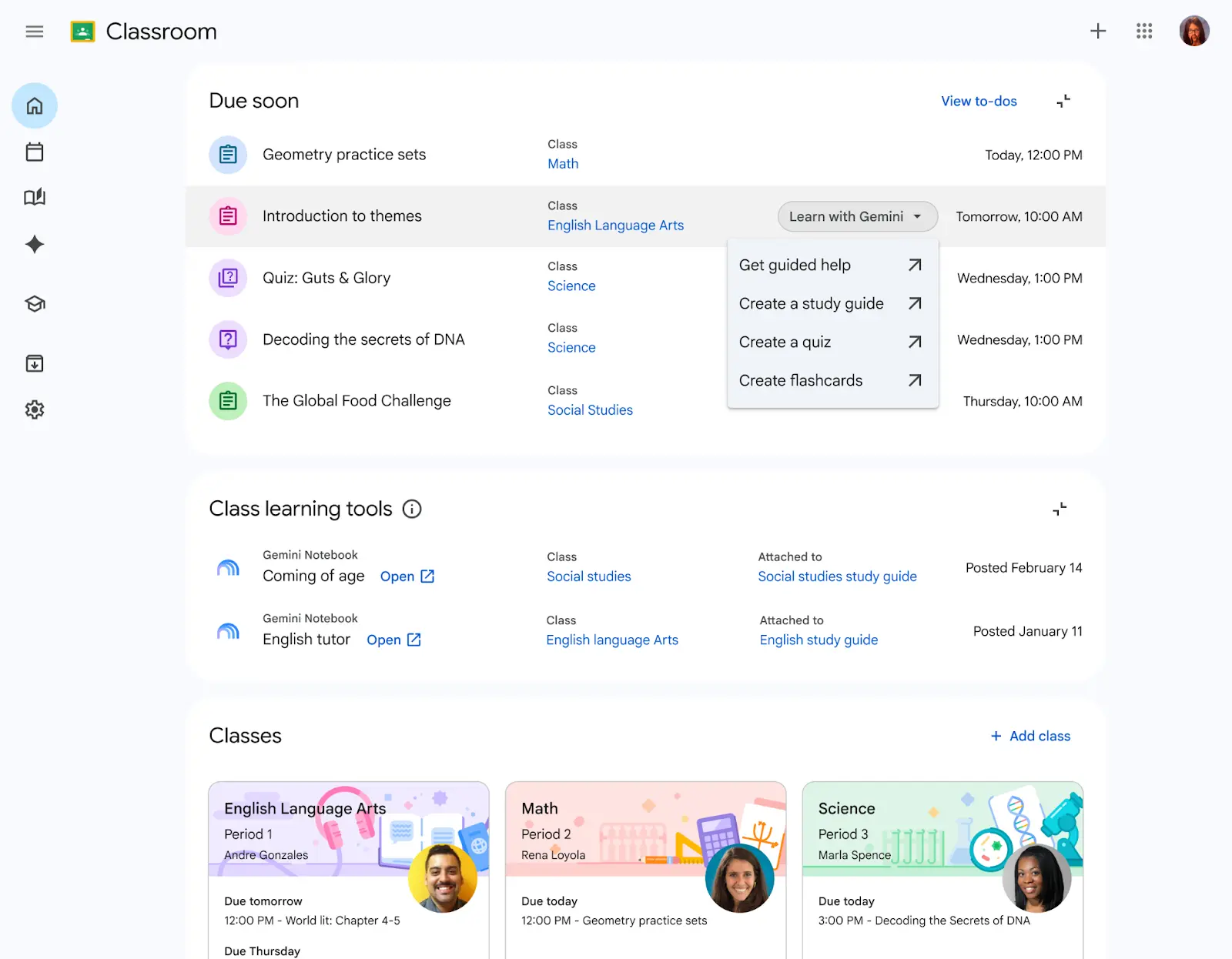The image size is (1232, 959).
Task: Open the Calendar sidebar icon
Action: (x=35, y=152)
